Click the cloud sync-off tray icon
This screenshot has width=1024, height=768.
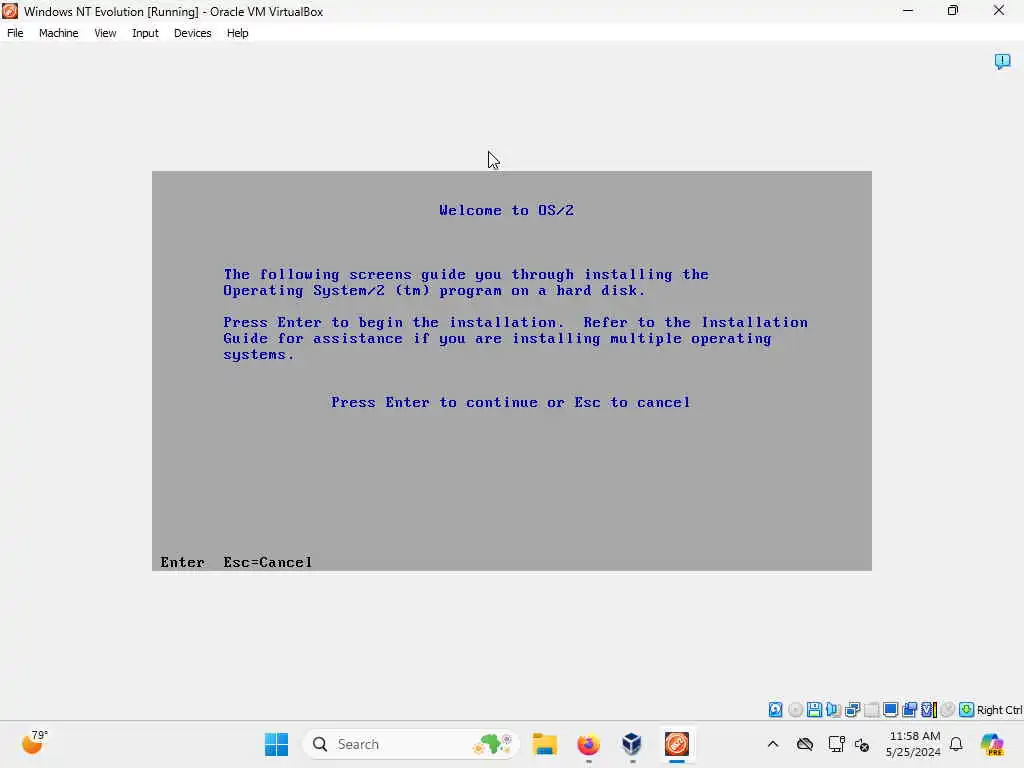[805, 744]
